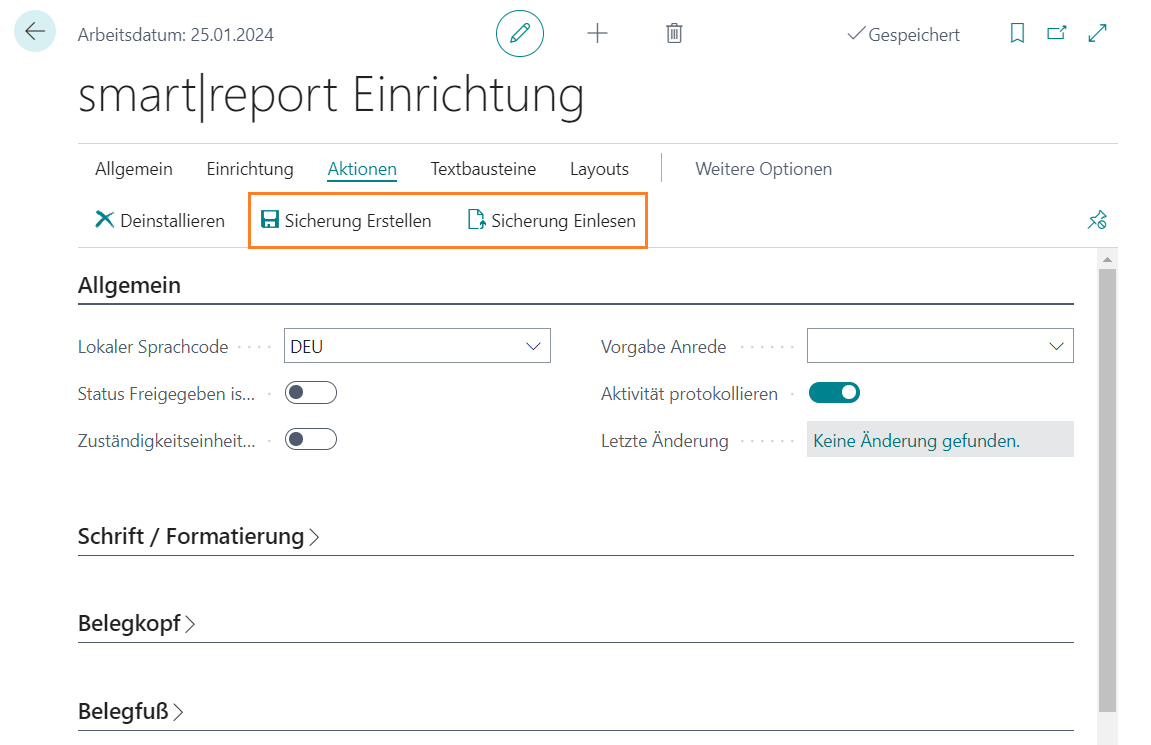Click the vertical scrollbar
Screen dimensions: 1151x745
[1106, 480]
